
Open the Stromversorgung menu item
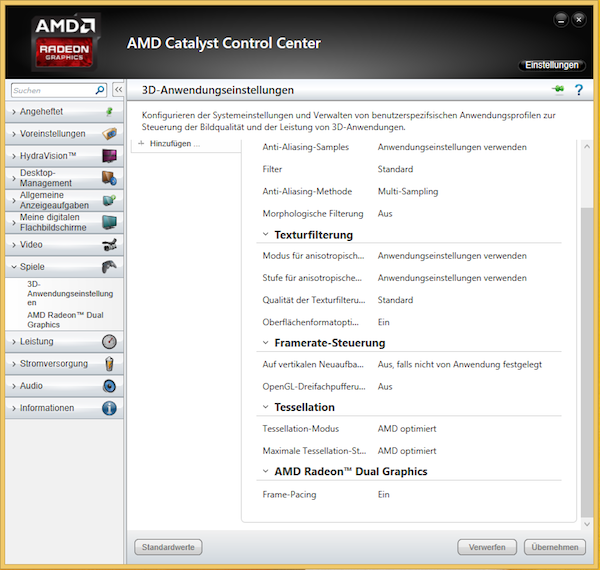64,364
